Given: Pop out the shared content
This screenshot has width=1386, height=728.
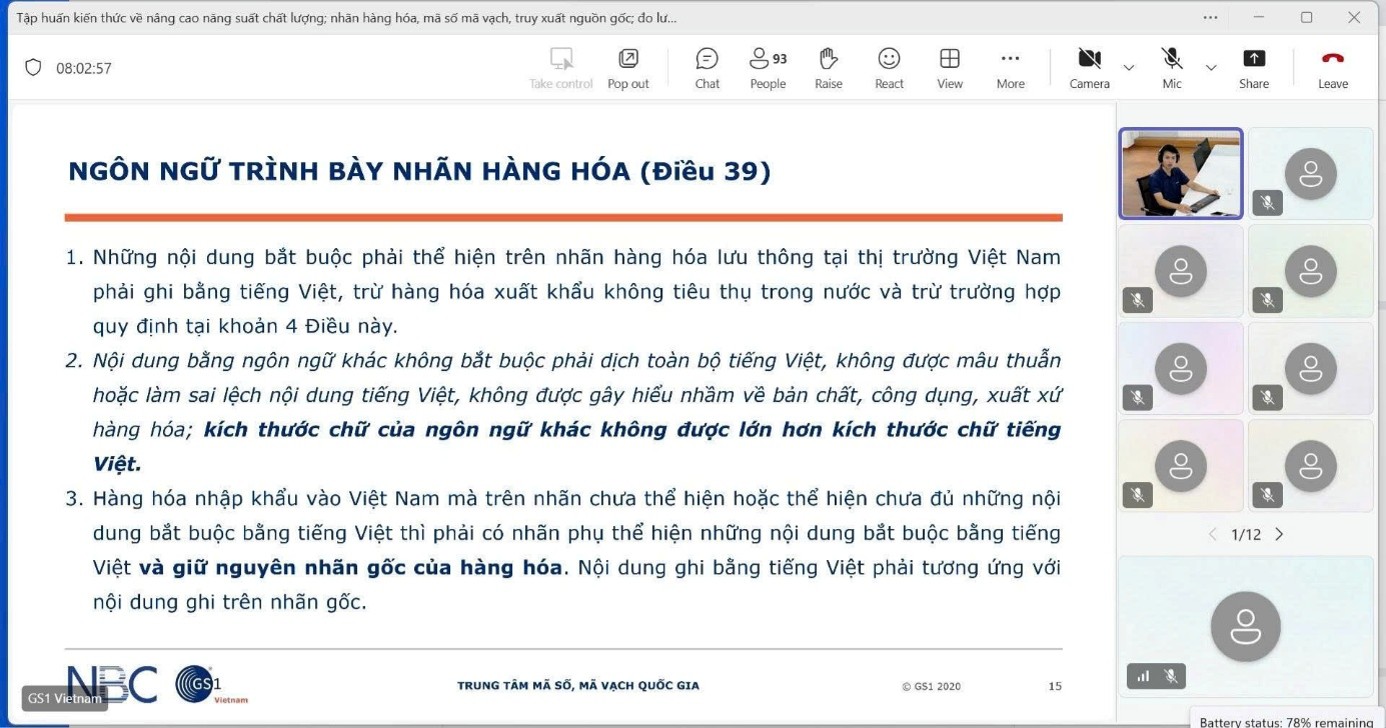Looking at the screenshot, I should (628, 68).
